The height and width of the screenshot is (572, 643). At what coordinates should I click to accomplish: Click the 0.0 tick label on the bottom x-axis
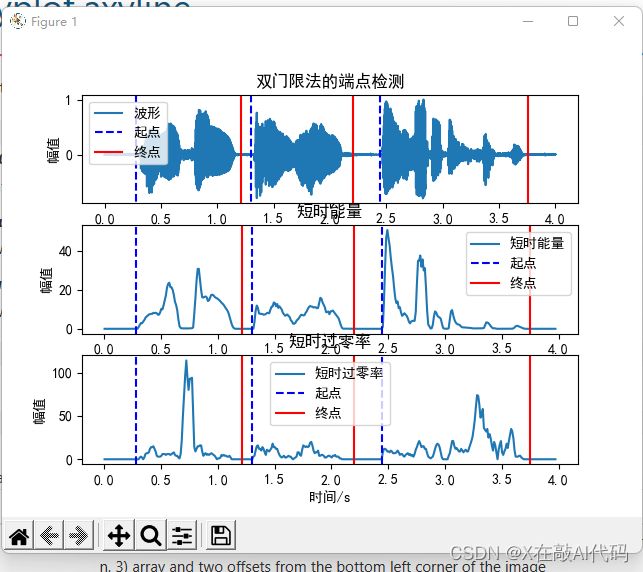pos(104,480)
